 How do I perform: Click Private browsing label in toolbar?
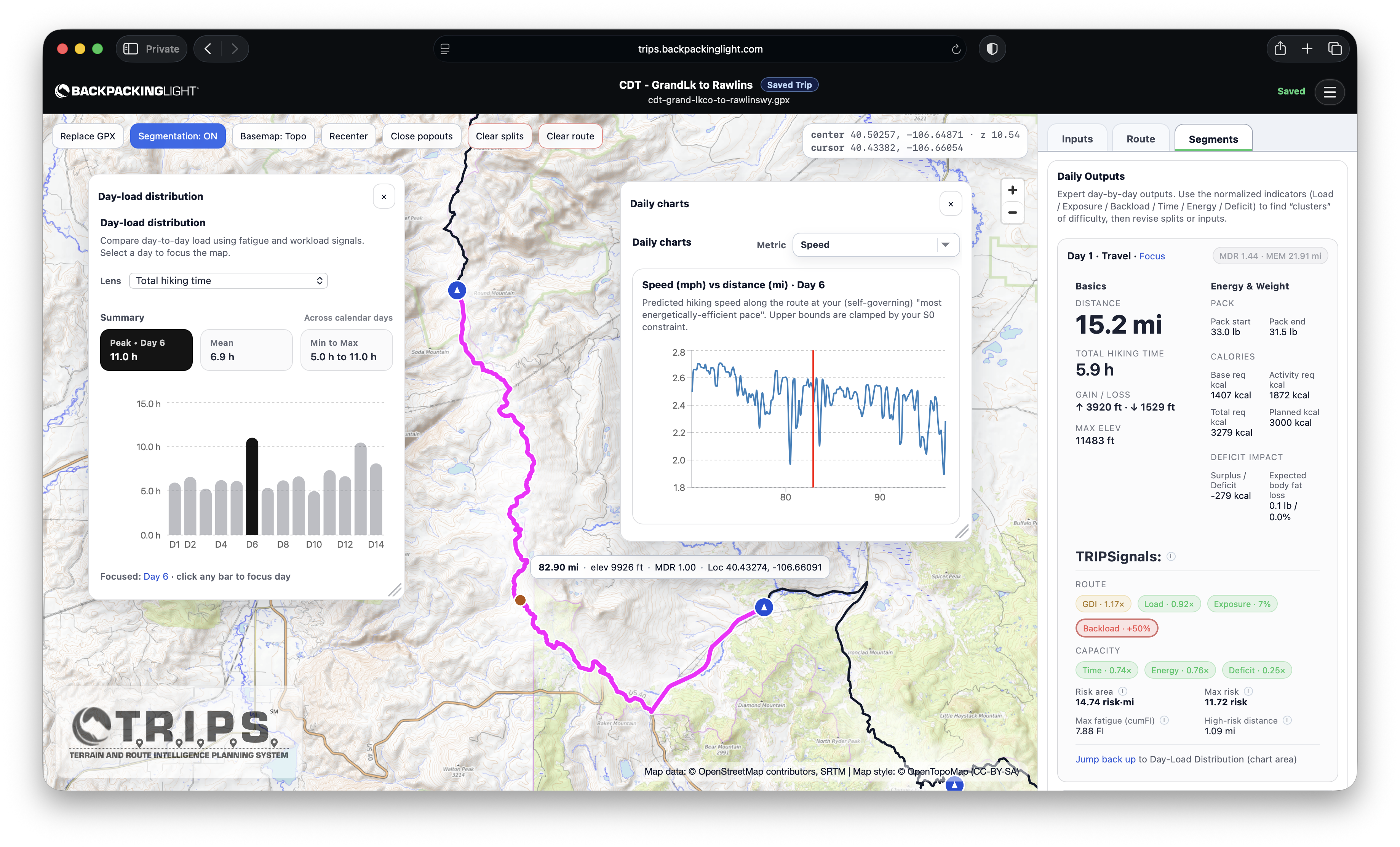(163, 49)
